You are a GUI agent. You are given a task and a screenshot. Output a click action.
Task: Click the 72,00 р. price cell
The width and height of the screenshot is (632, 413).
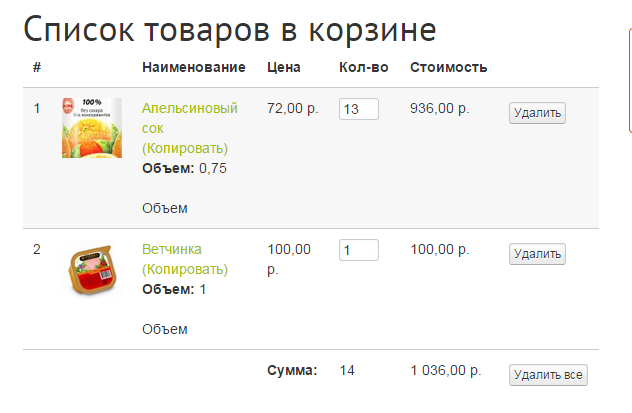(x=292, y=108)
